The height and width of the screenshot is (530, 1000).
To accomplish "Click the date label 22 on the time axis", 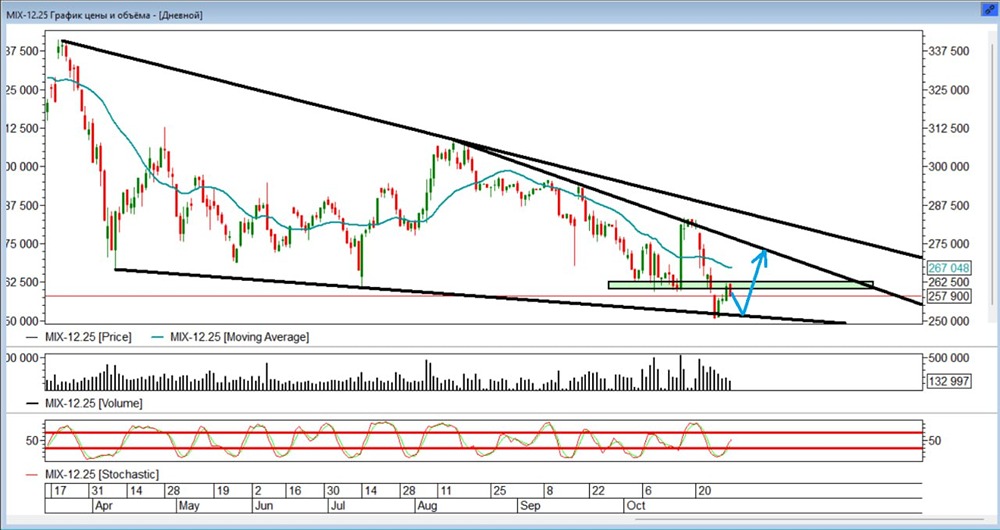I will pos(597,491).
